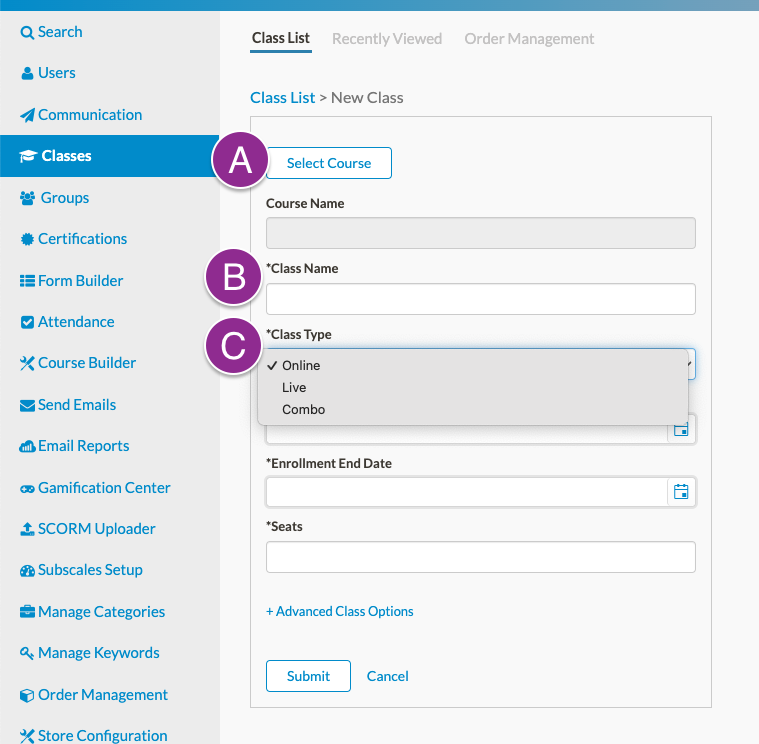Viewport: 759px width, 744px height.
Task: Expand Advanced Class Options
Action: point(340,611)
